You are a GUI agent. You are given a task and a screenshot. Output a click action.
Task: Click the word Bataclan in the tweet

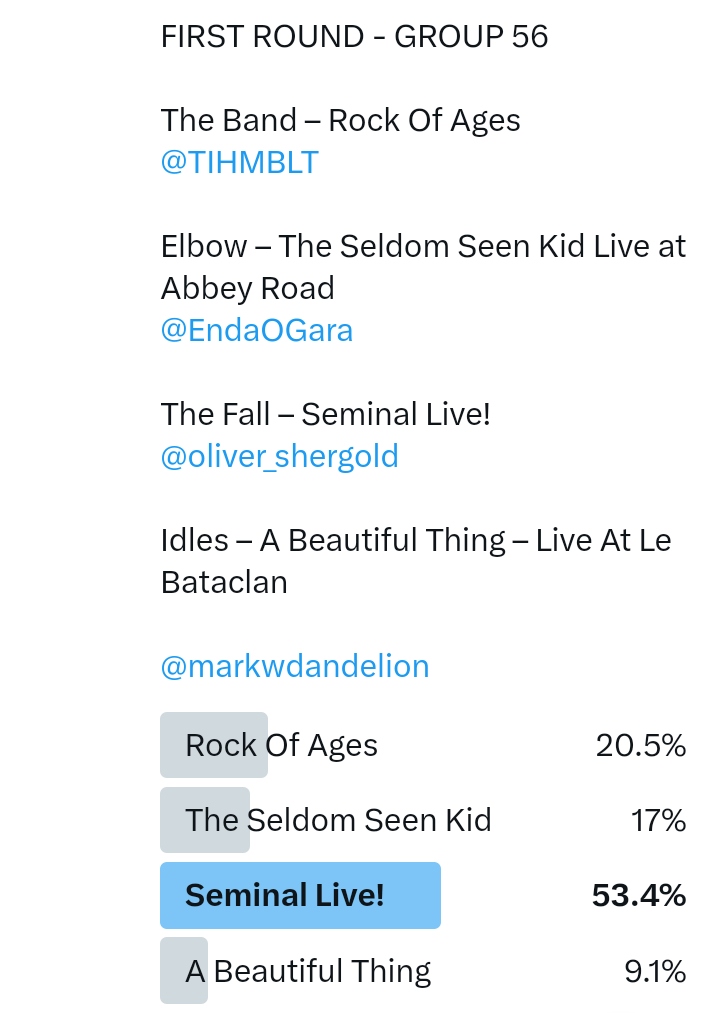[224, 582]
